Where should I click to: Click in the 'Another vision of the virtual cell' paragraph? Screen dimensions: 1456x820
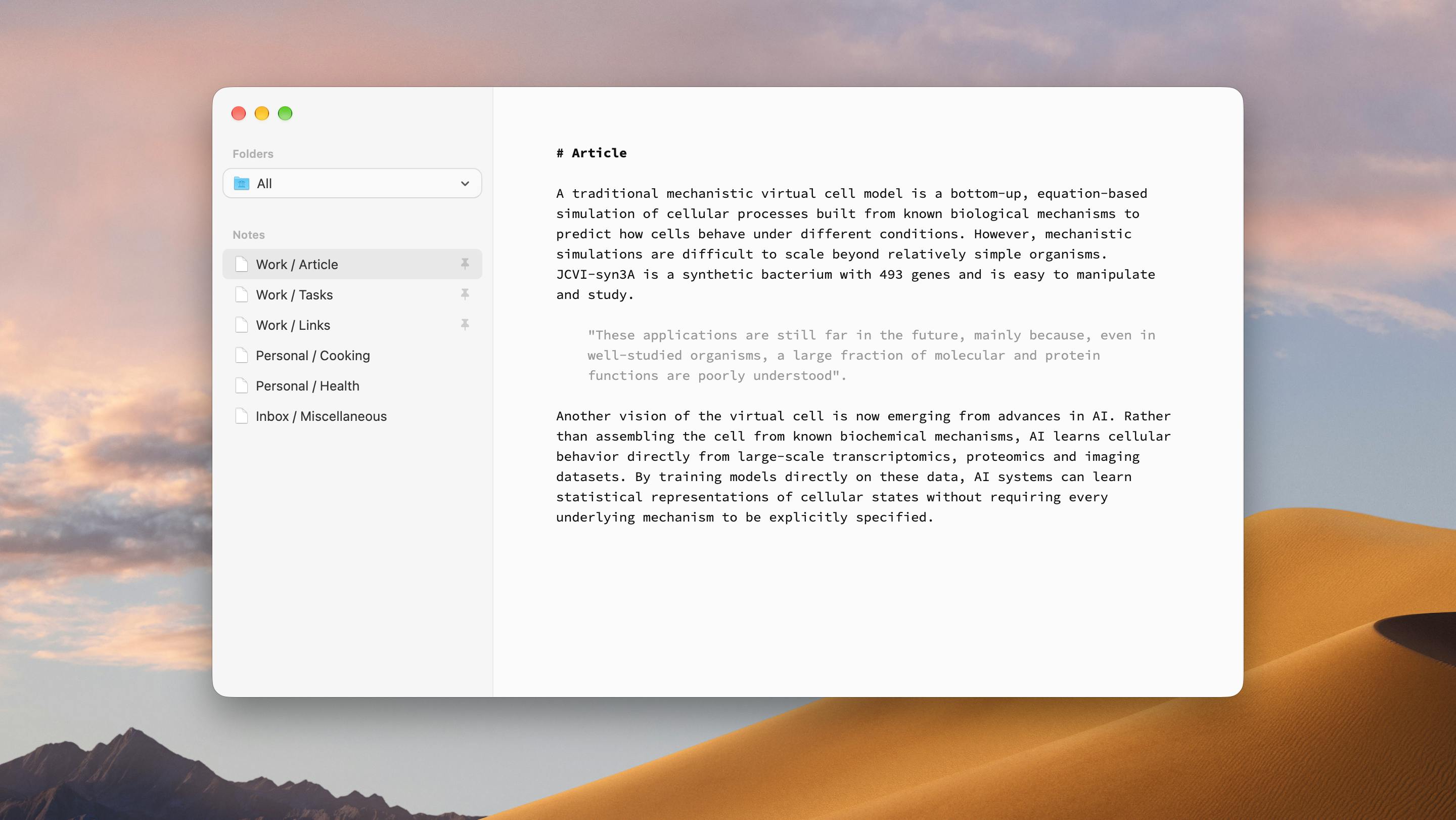point(863,466)
